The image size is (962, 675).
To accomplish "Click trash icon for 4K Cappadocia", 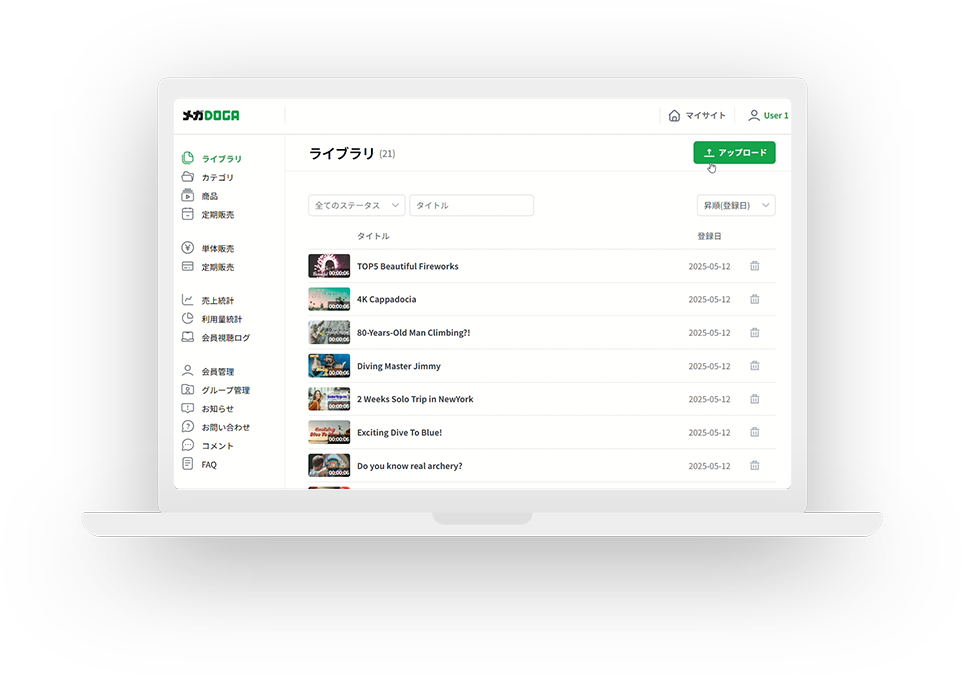I will [755, 299].
